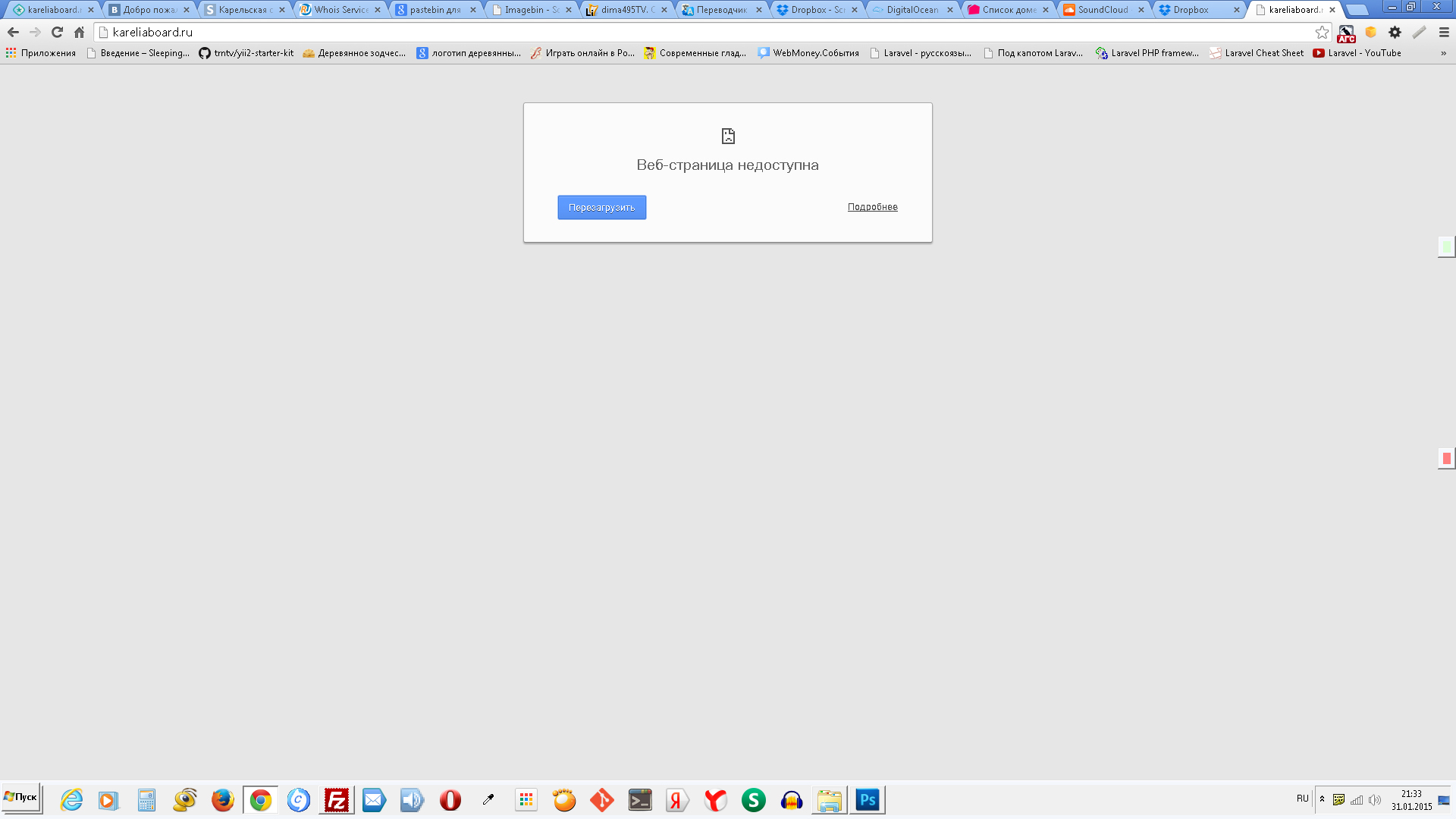Launch Opera from the taskbar
1456x819 pixels.
point(450,800)
